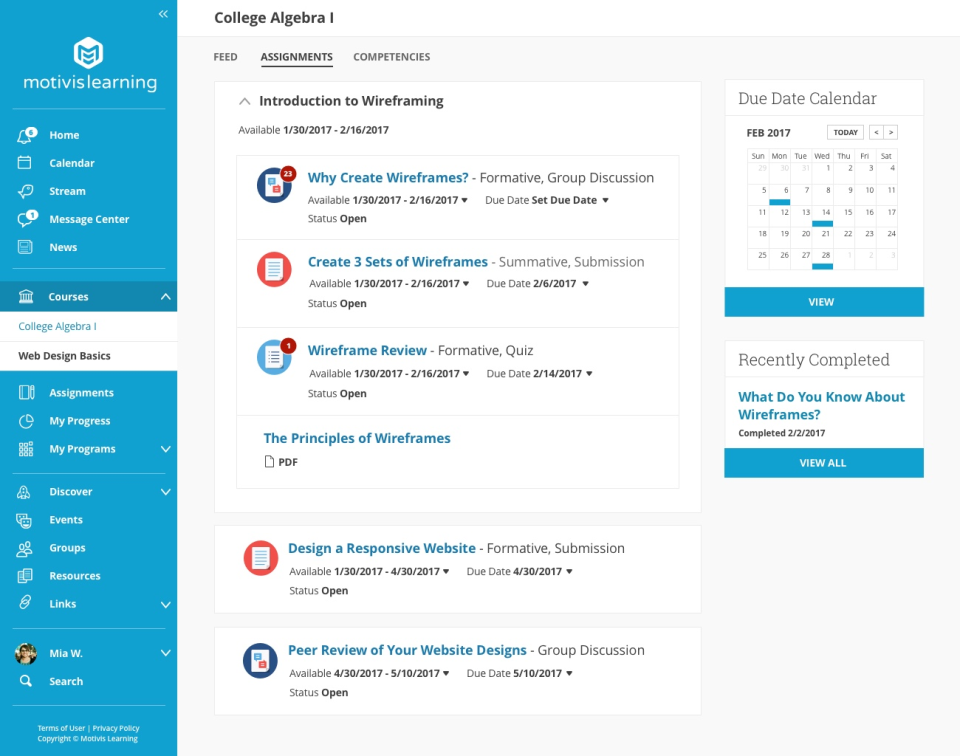Screen dimensions: 960x756
Task: Click the calendar View button
Action: [x=823, y=302]
